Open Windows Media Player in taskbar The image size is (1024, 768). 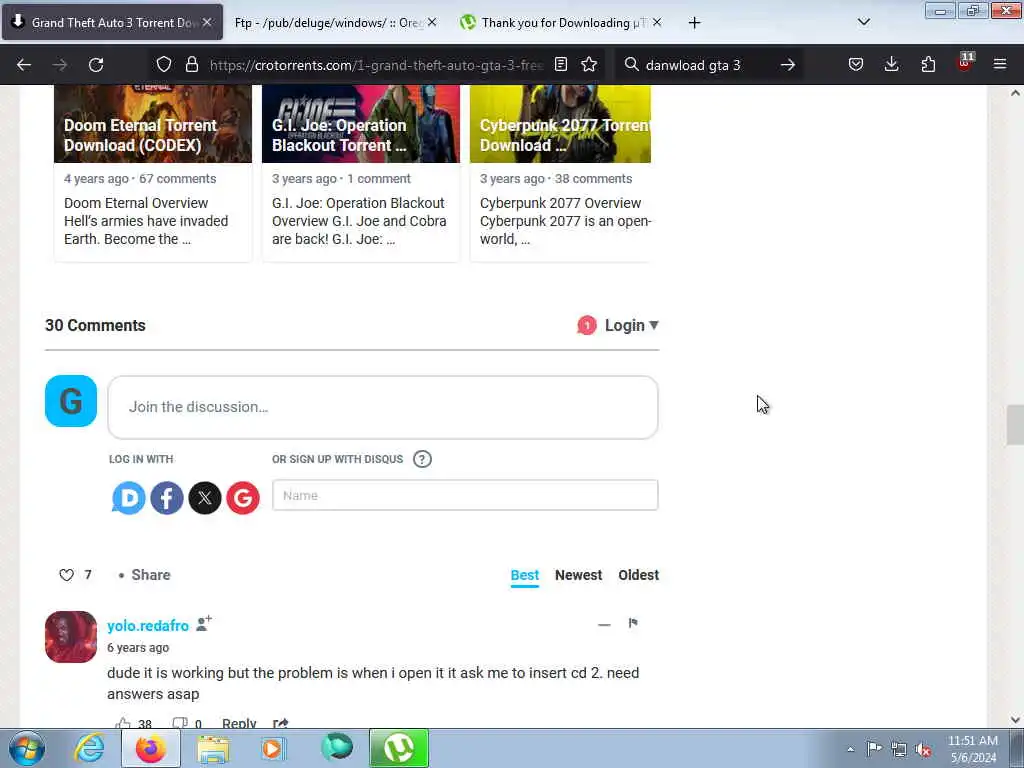coord(273,748)
